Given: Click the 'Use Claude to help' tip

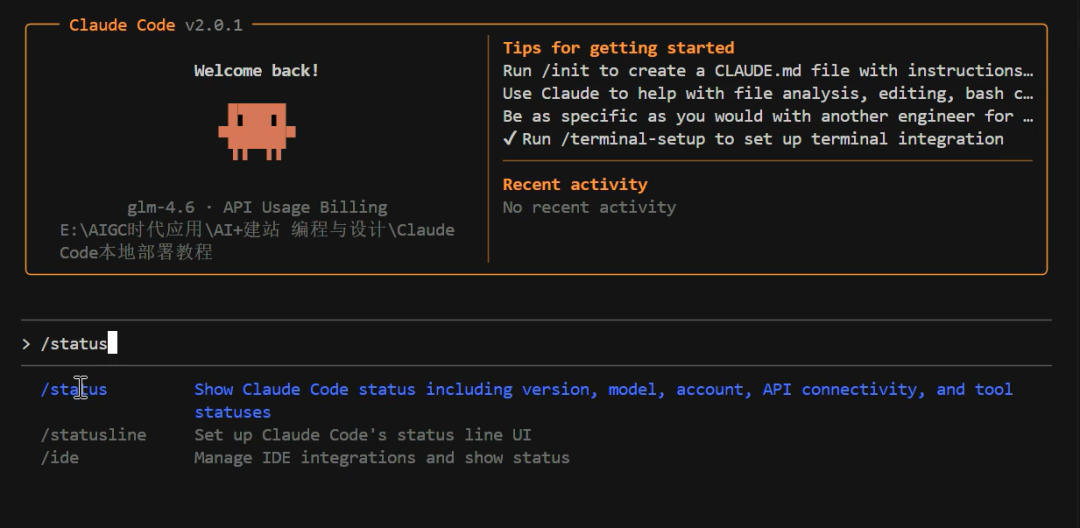Looking at the screenshot, I should (x=768, y=94).
